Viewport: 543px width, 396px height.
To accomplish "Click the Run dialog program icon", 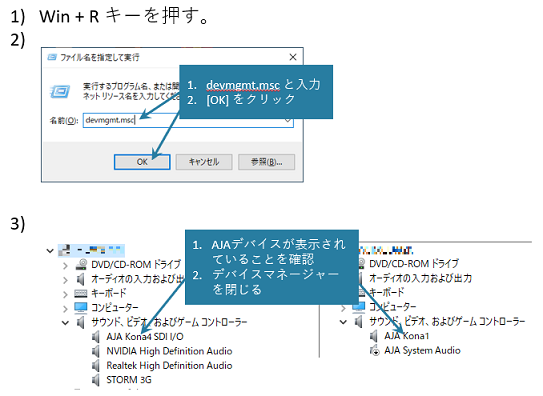I will click(60, 91).
